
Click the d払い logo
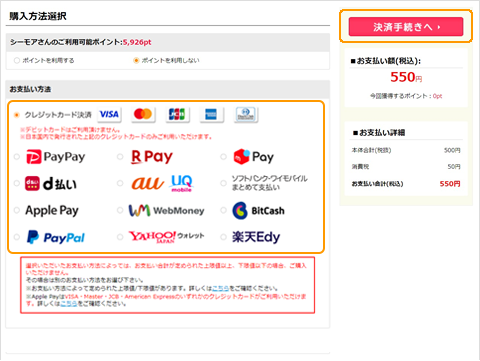[x=51, y=183]
